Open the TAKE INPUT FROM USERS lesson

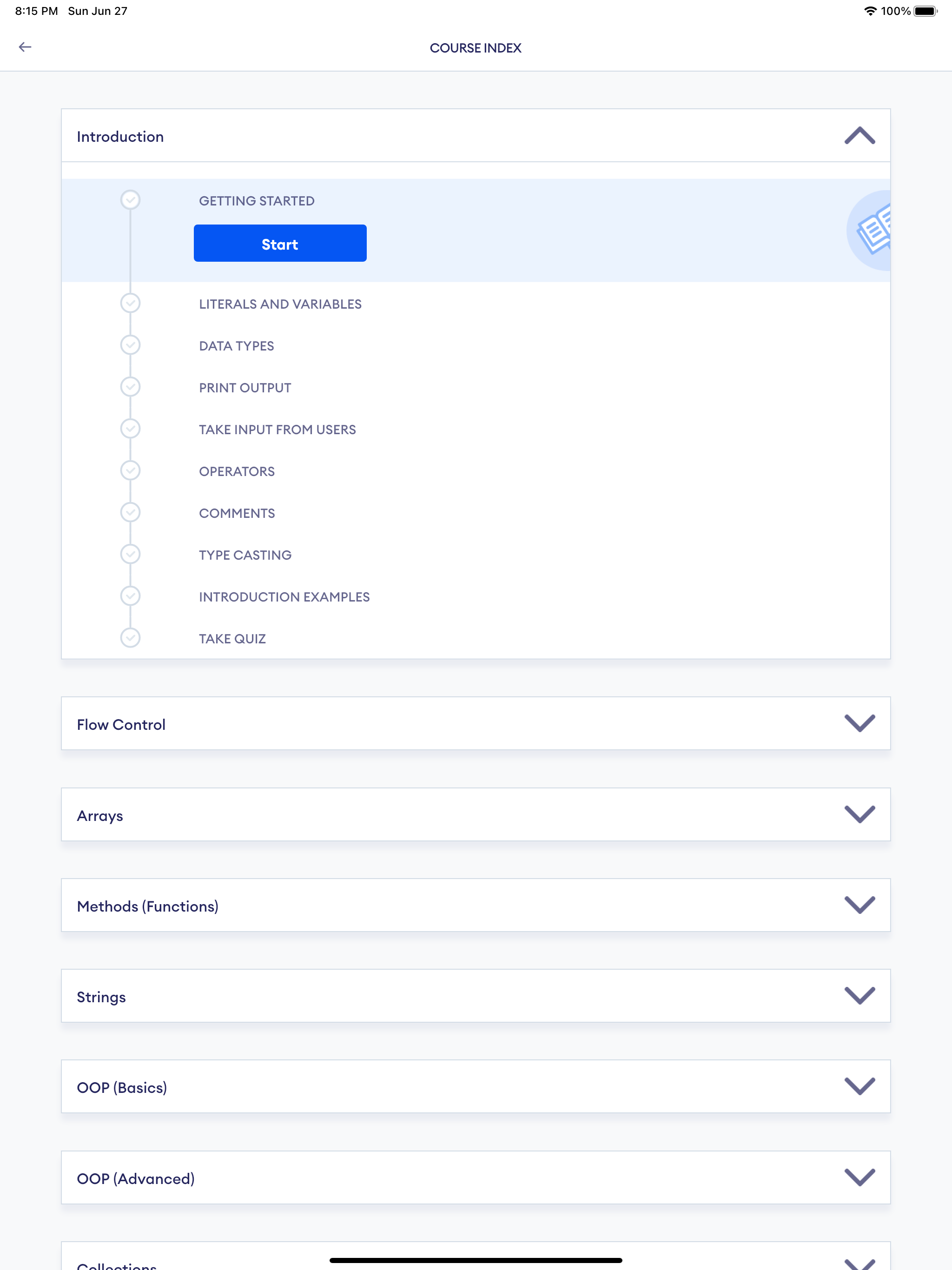point(278,429)
